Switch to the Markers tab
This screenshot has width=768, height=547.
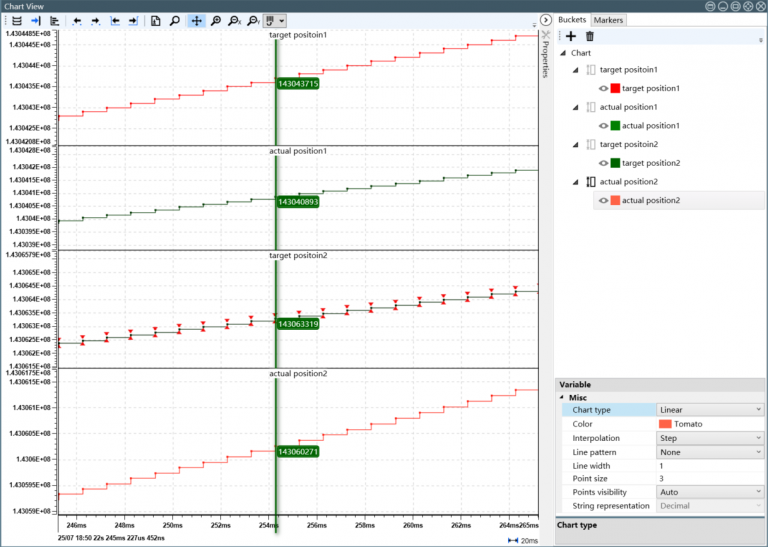tap(608, 20)
